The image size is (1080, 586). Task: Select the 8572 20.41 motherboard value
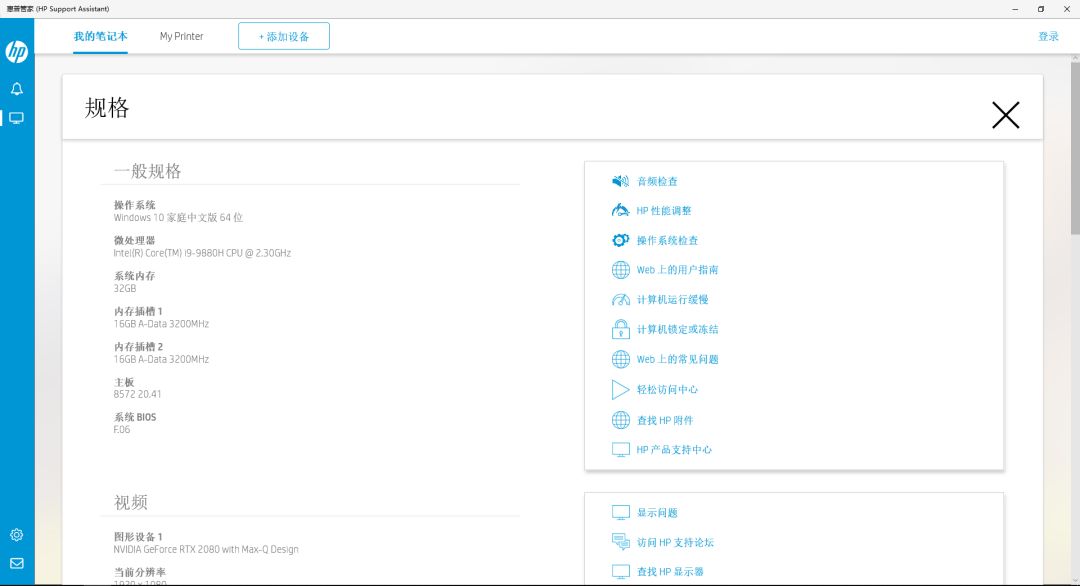coord(137,395)
